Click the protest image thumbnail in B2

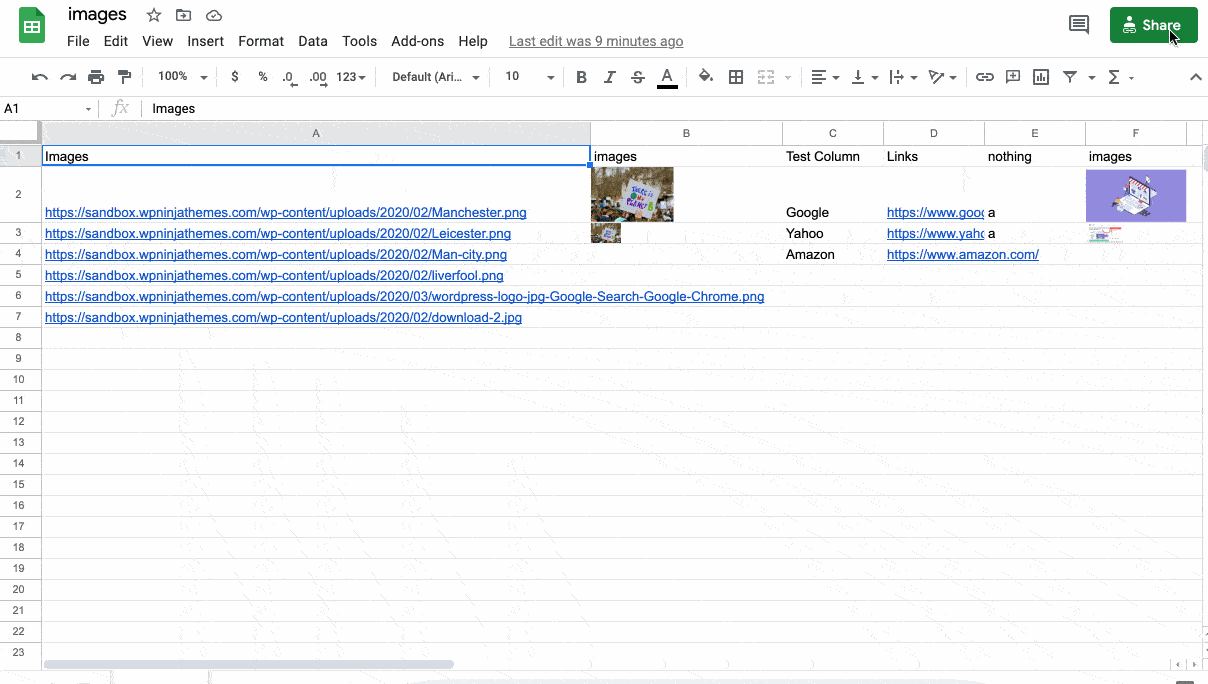pos(632,194)
